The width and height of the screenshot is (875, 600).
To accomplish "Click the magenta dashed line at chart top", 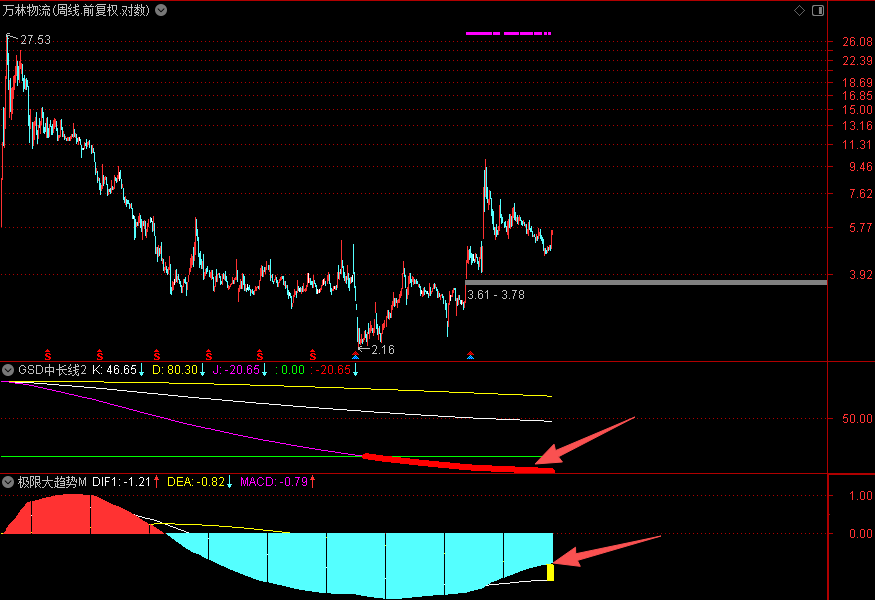I will [x=508, y=34].
